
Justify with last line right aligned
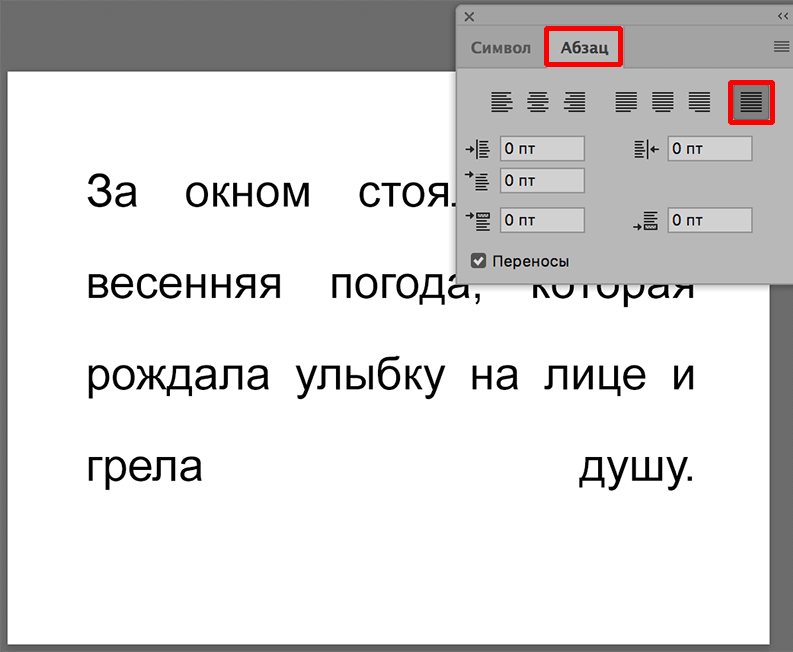699,102
